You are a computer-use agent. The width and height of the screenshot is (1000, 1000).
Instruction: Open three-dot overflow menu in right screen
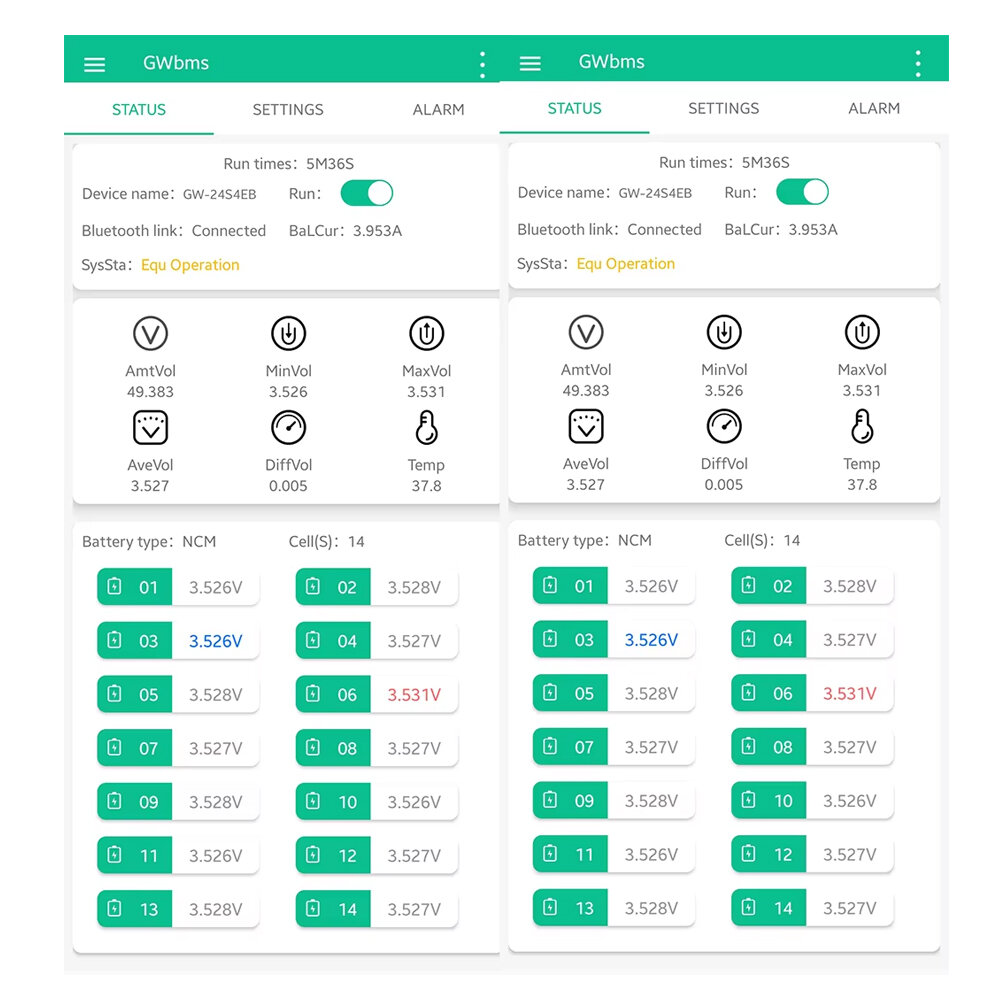(918, 64)
